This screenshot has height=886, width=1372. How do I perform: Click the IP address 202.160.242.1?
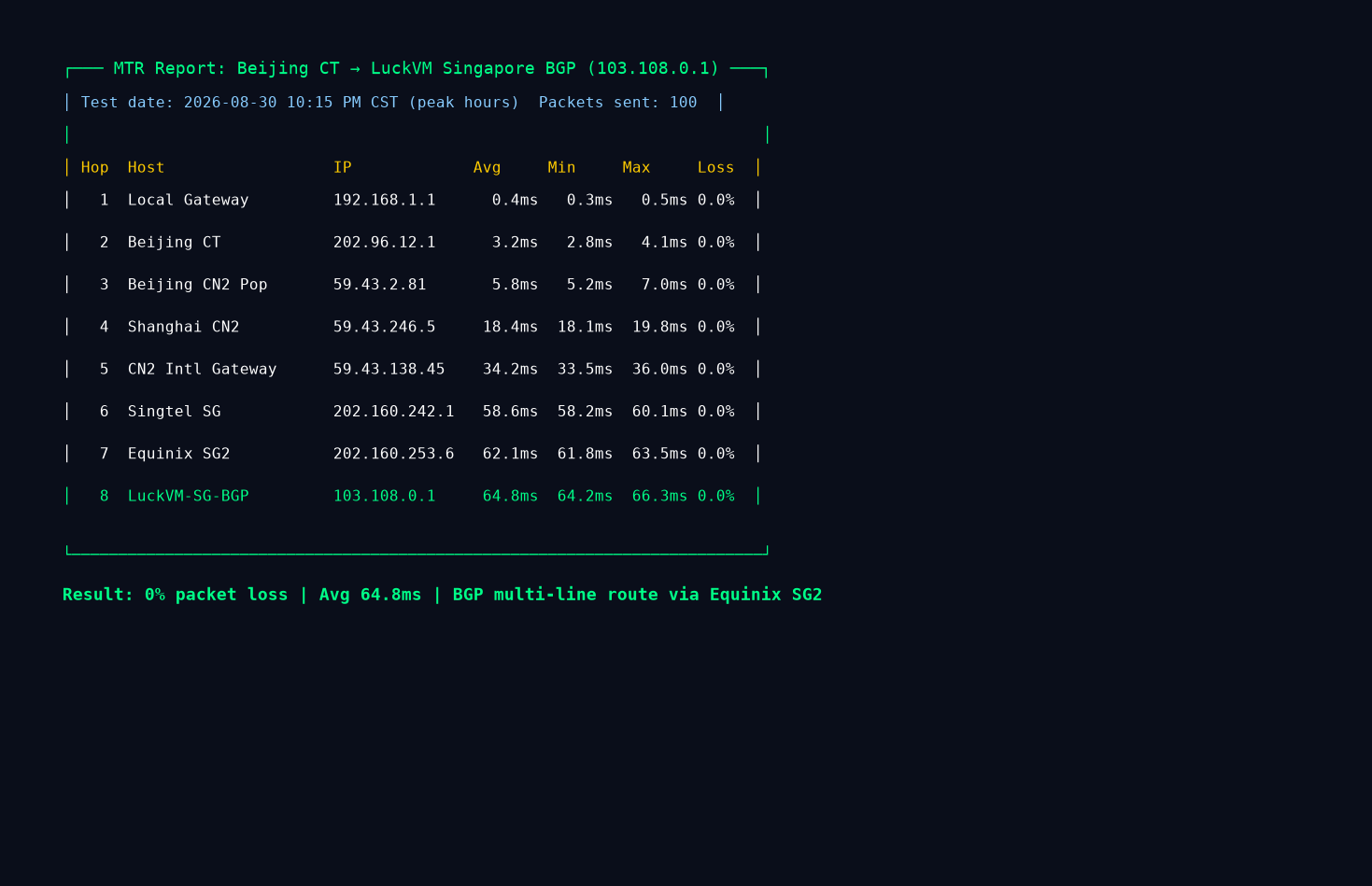pos(394,412)
